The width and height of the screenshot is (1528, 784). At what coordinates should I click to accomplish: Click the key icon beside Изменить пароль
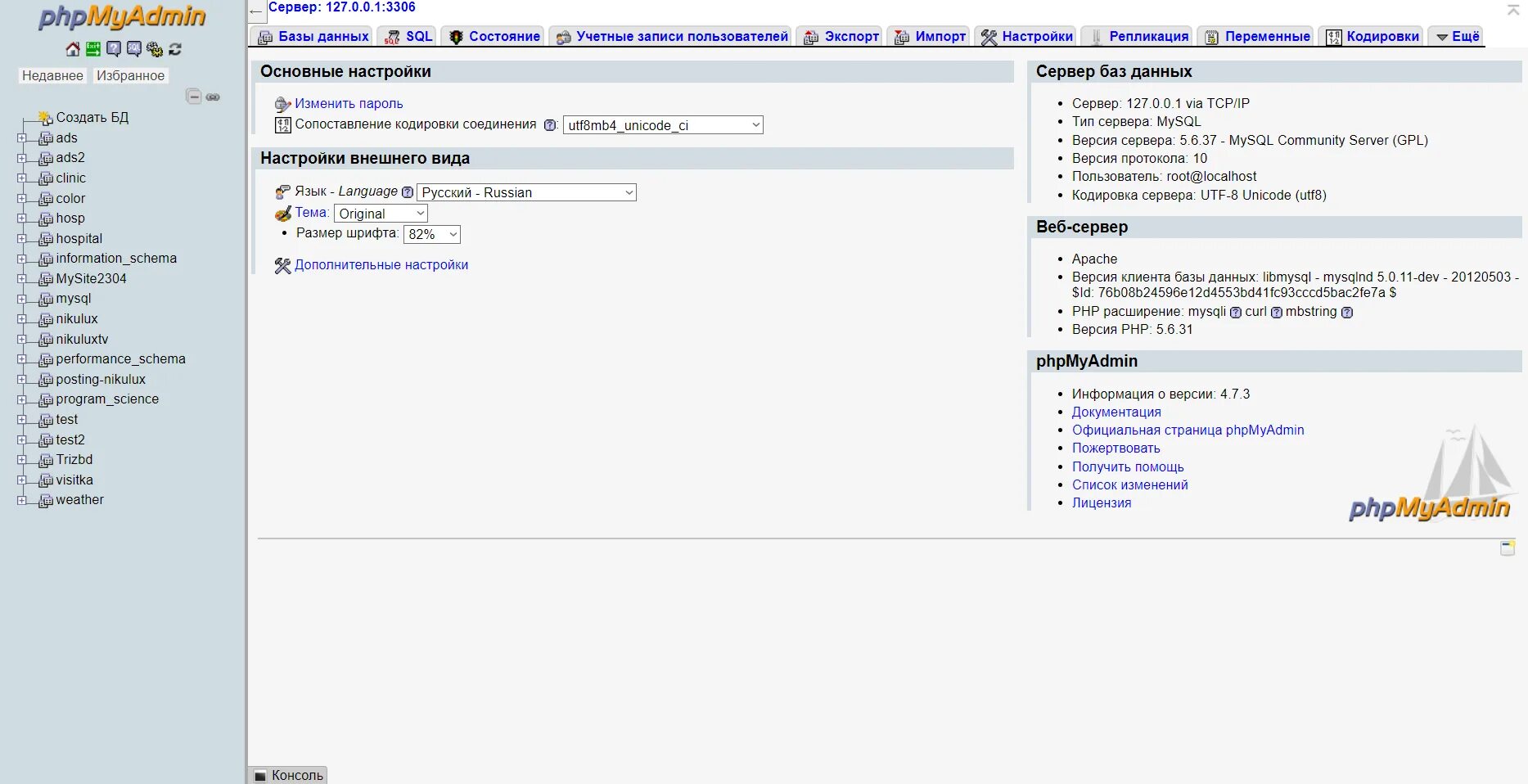pos(283,105)
